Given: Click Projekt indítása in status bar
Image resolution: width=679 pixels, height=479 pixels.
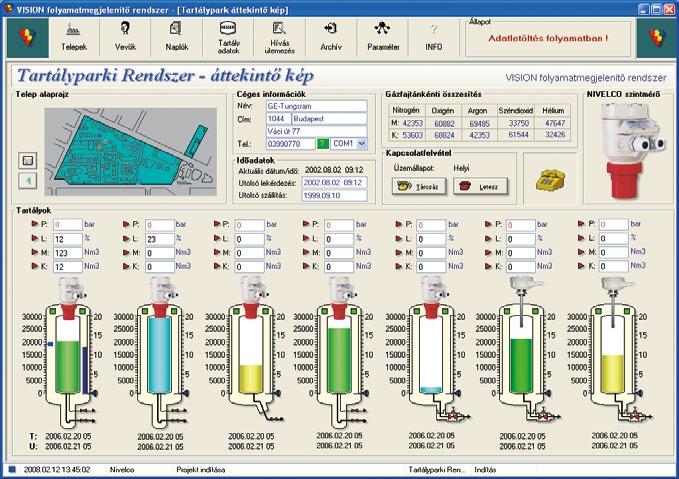Looking at the screenshot, I should click(x=201, y=469).
